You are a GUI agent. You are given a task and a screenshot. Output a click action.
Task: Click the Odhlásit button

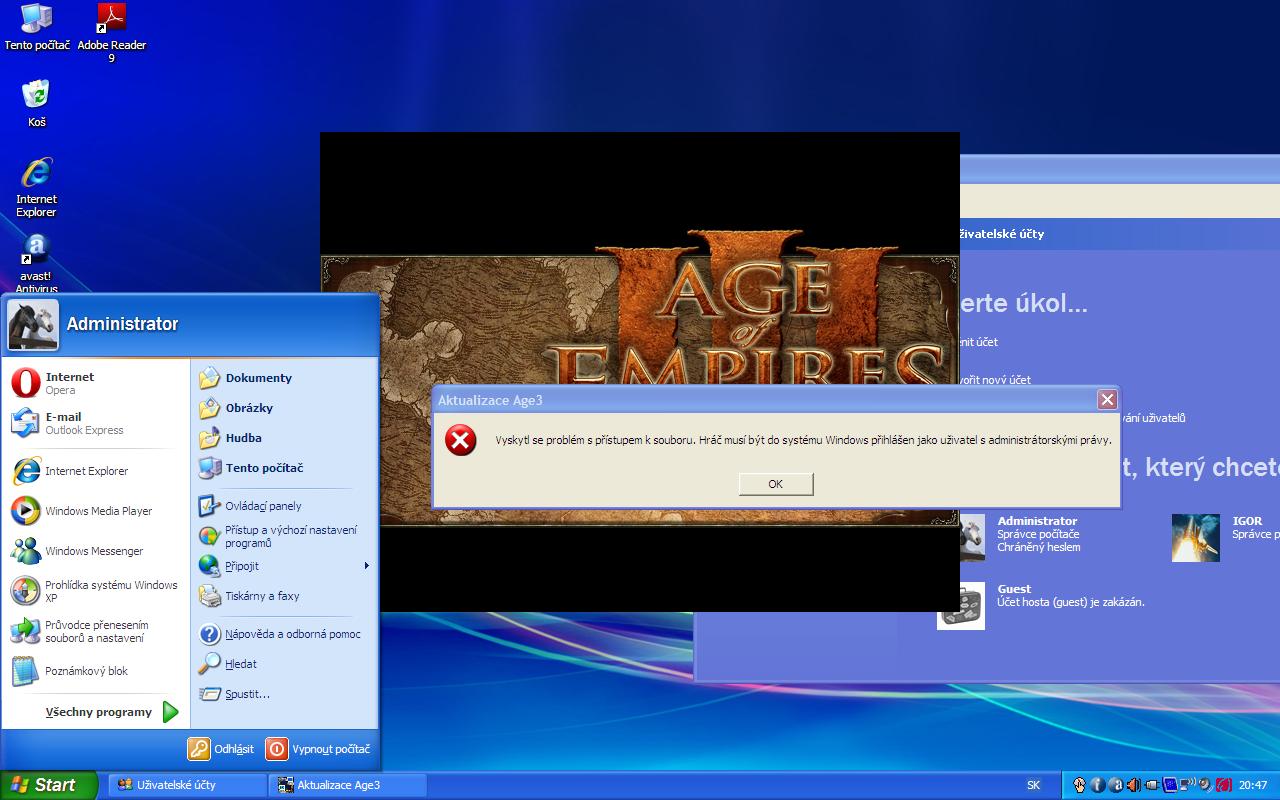(x=221, y=749)
